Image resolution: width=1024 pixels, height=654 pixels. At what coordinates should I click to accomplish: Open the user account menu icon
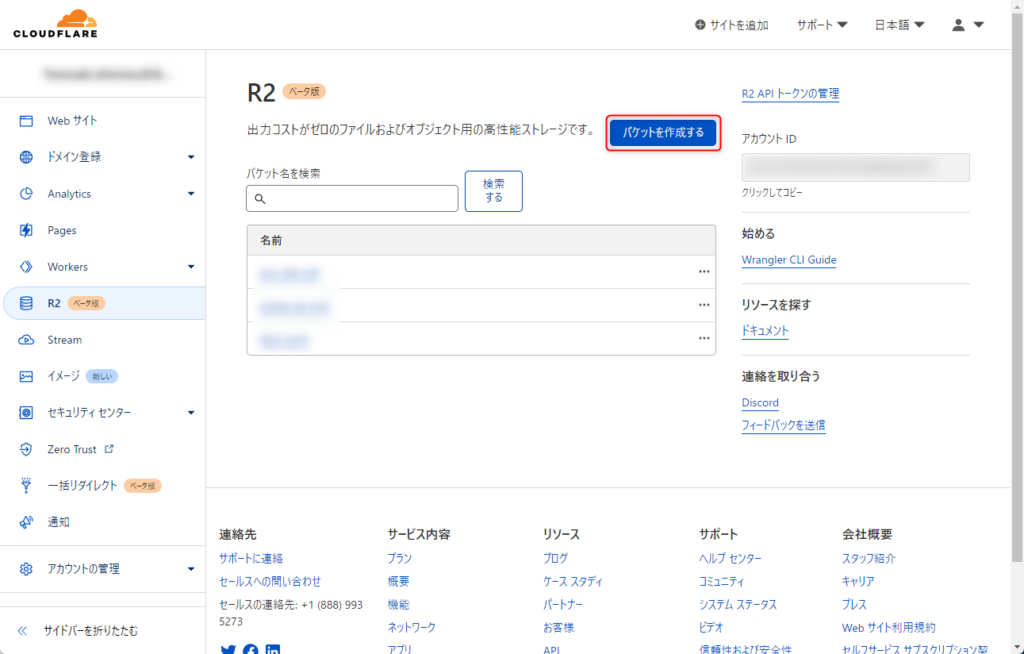958,25
